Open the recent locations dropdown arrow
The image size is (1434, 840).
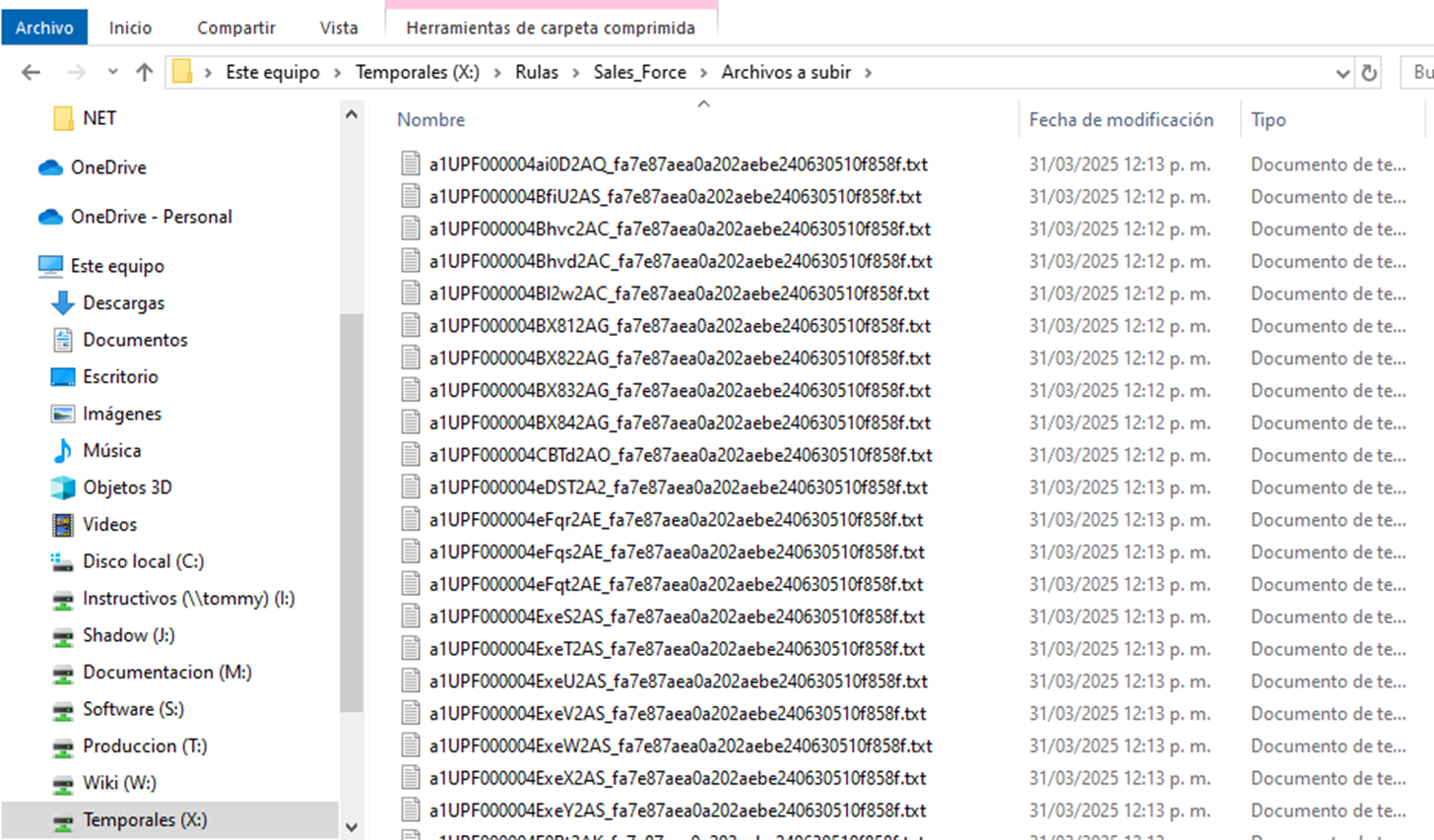[x=112, y=73]
